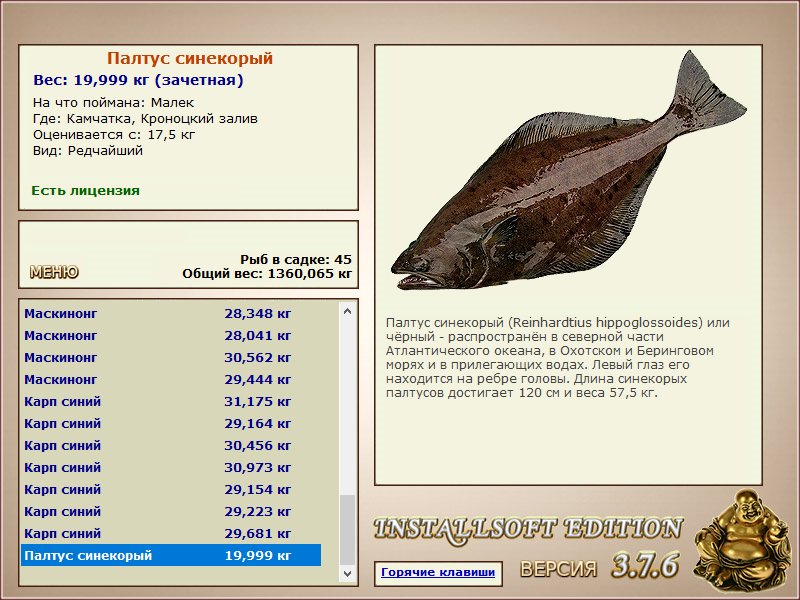Viewport: 800px width, 600px height.
Task: Click Где: Камчатка, Кроноцкий залив line
Action: (145, 119)
